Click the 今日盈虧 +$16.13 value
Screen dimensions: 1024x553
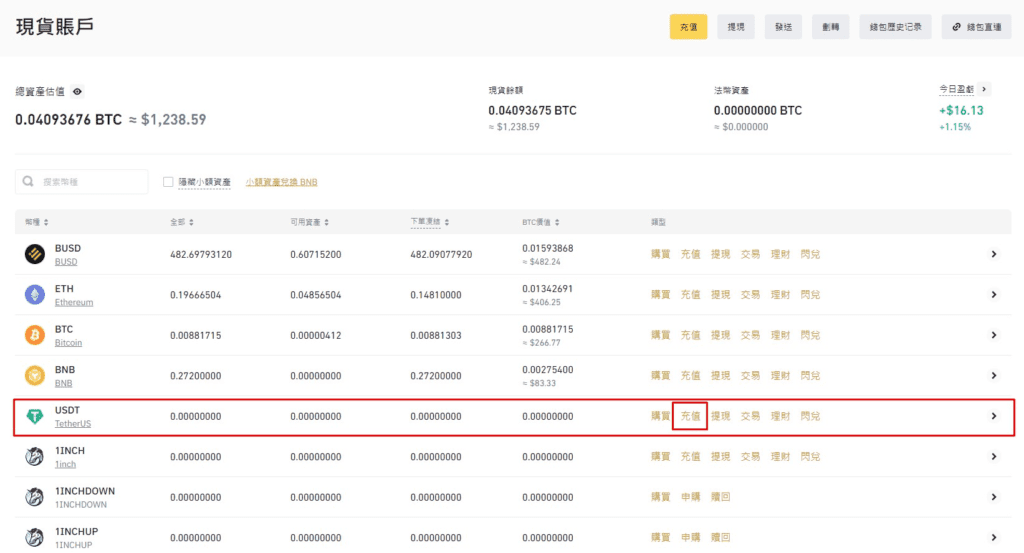click(x=961, y=110)
